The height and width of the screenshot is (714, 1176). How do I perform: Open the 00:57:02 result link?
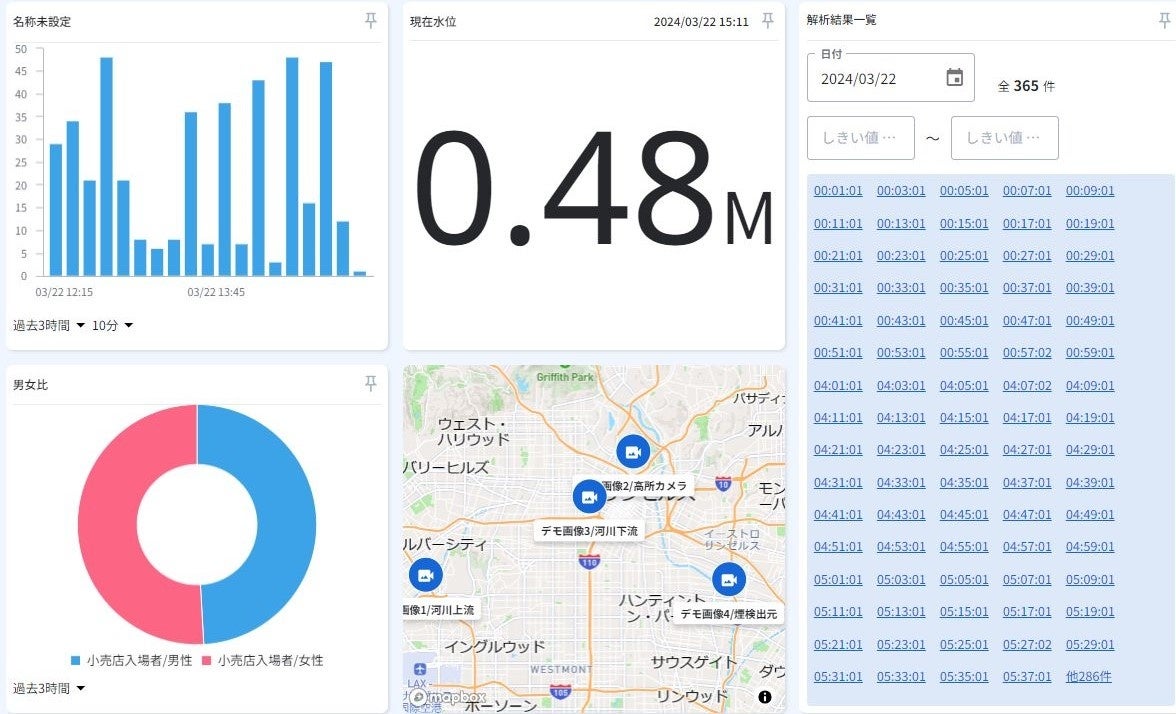coord(1027,352)
